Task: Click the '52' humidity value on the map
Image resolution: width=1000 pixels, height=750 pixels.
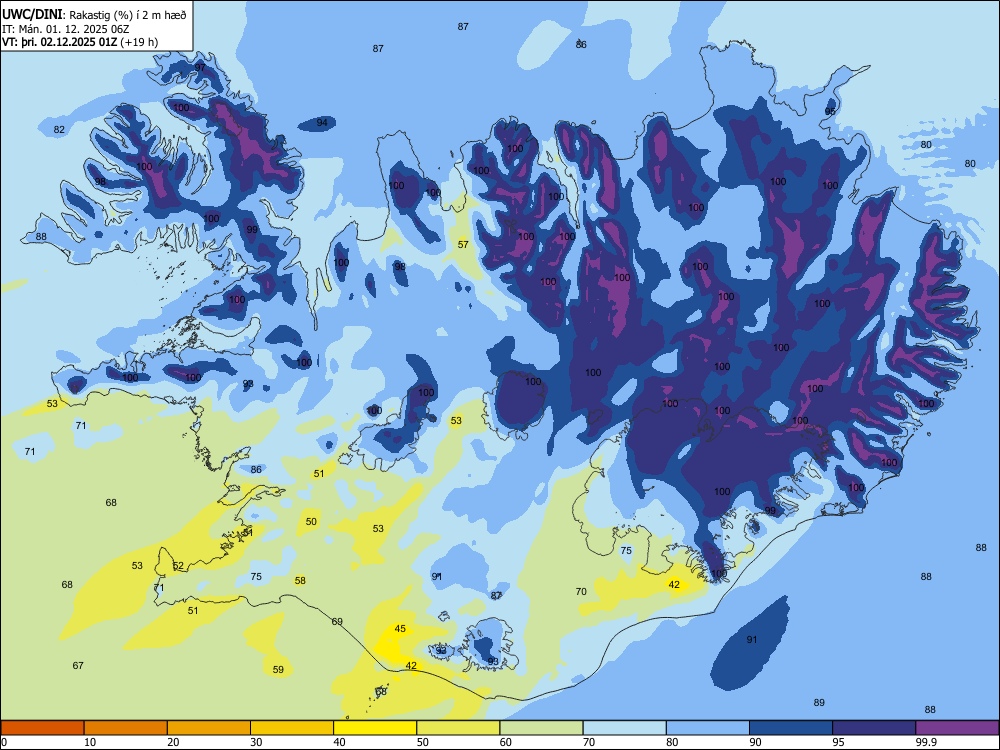Action: 178,566
